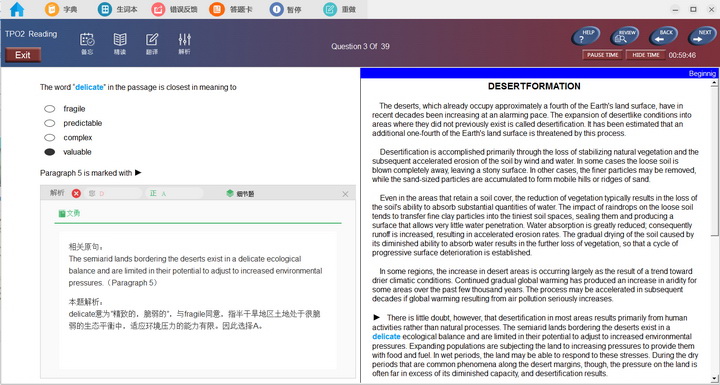Screen dimensions: 720x385
Task: Select the 'fragile' answer option
Action: coord(50,109)
